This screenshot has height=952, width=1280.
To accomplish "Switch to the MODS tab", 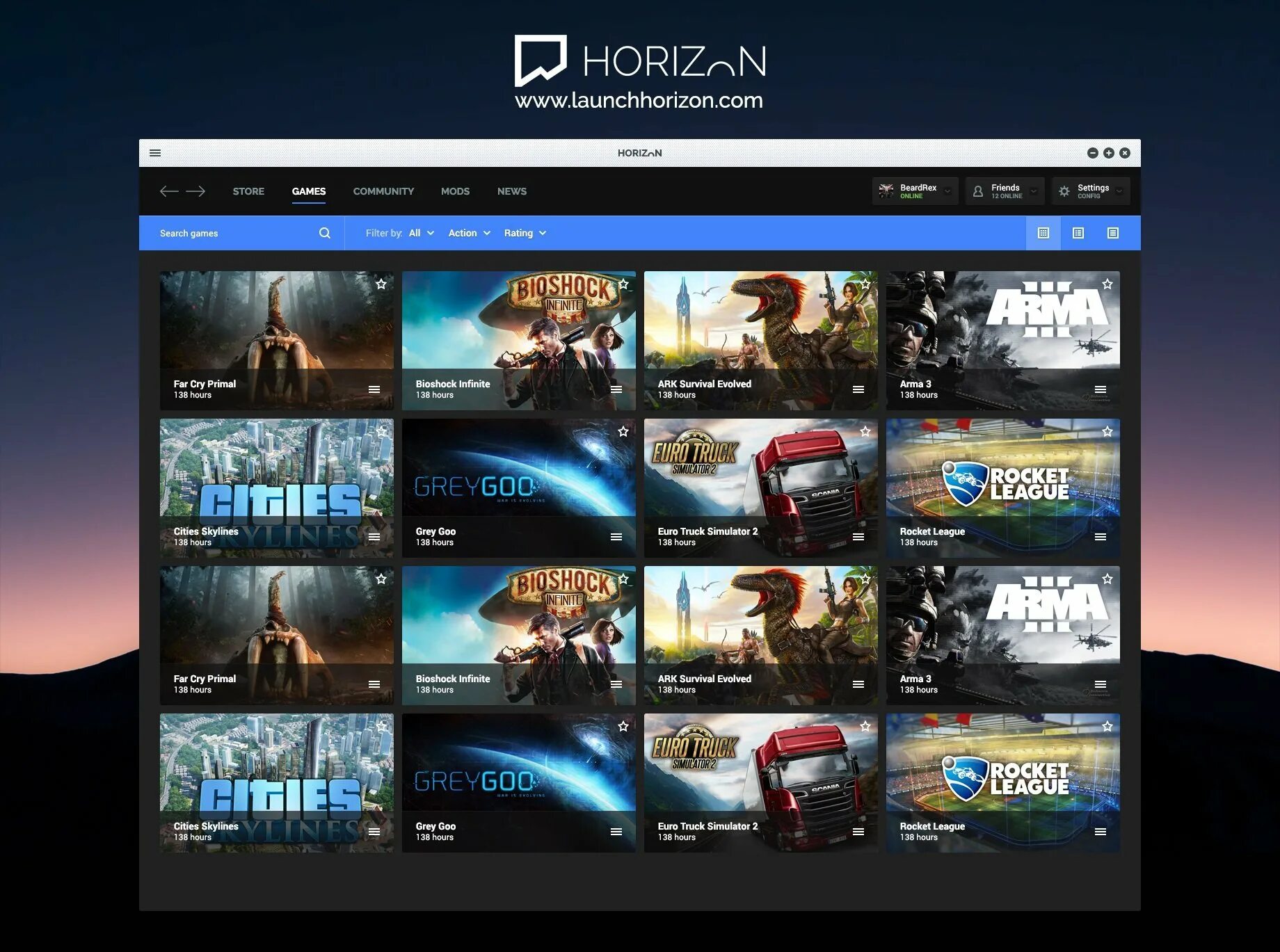I will [455, 191].
